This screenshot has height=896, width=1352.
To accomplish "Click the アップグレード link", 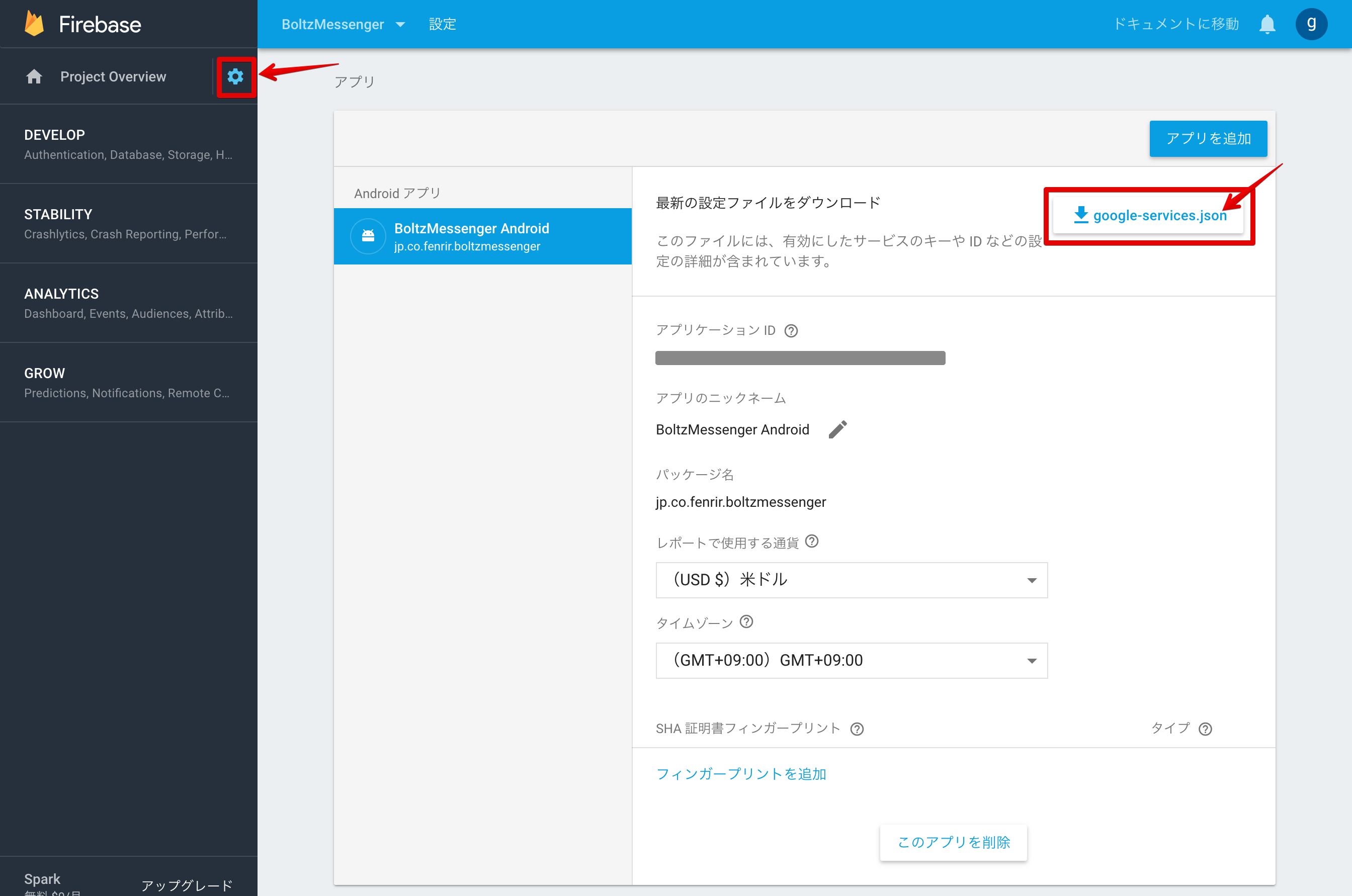I will pyautogui.click(x=187, y=885).
